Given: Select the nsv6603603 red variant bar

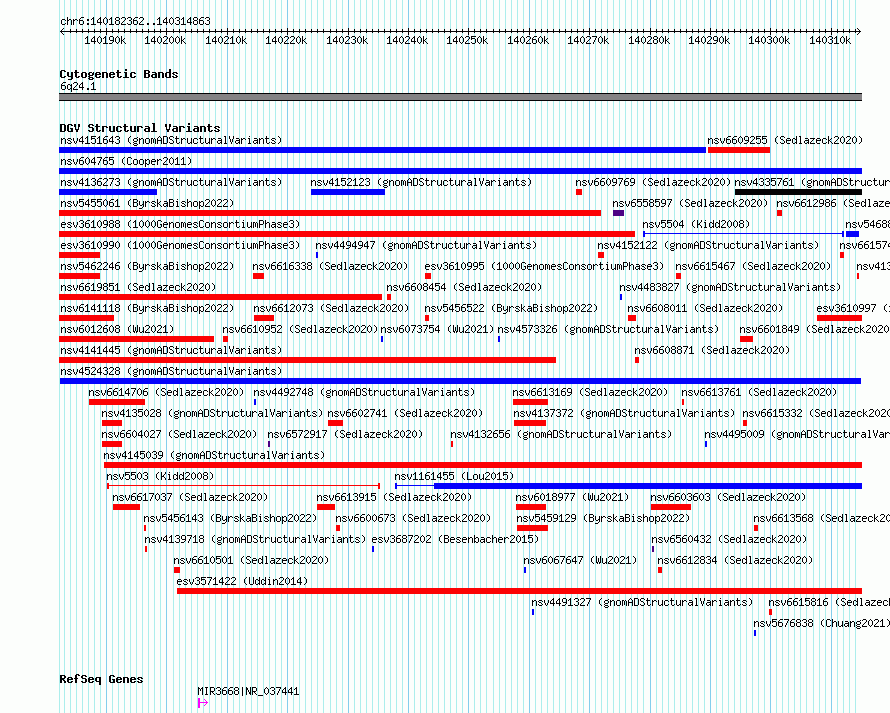Looking at the screenshot, I should [x=671, y=507].
